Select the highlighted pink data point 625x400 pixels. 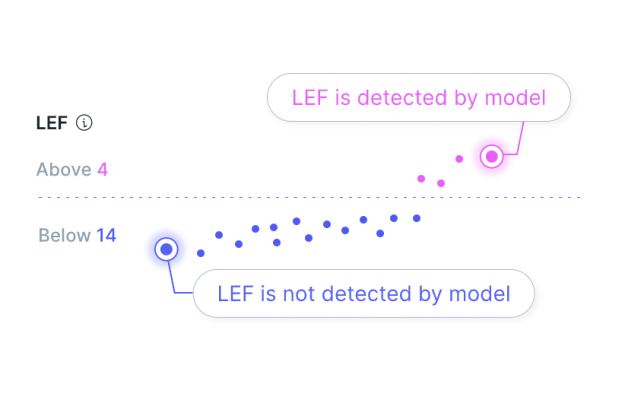point(491,156)
